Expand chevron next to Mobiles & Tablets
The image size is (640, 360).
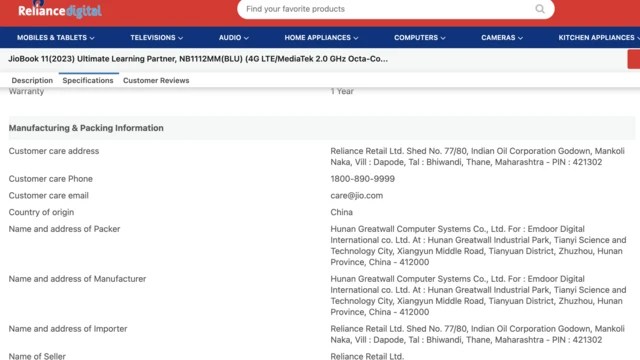(92, 38)
